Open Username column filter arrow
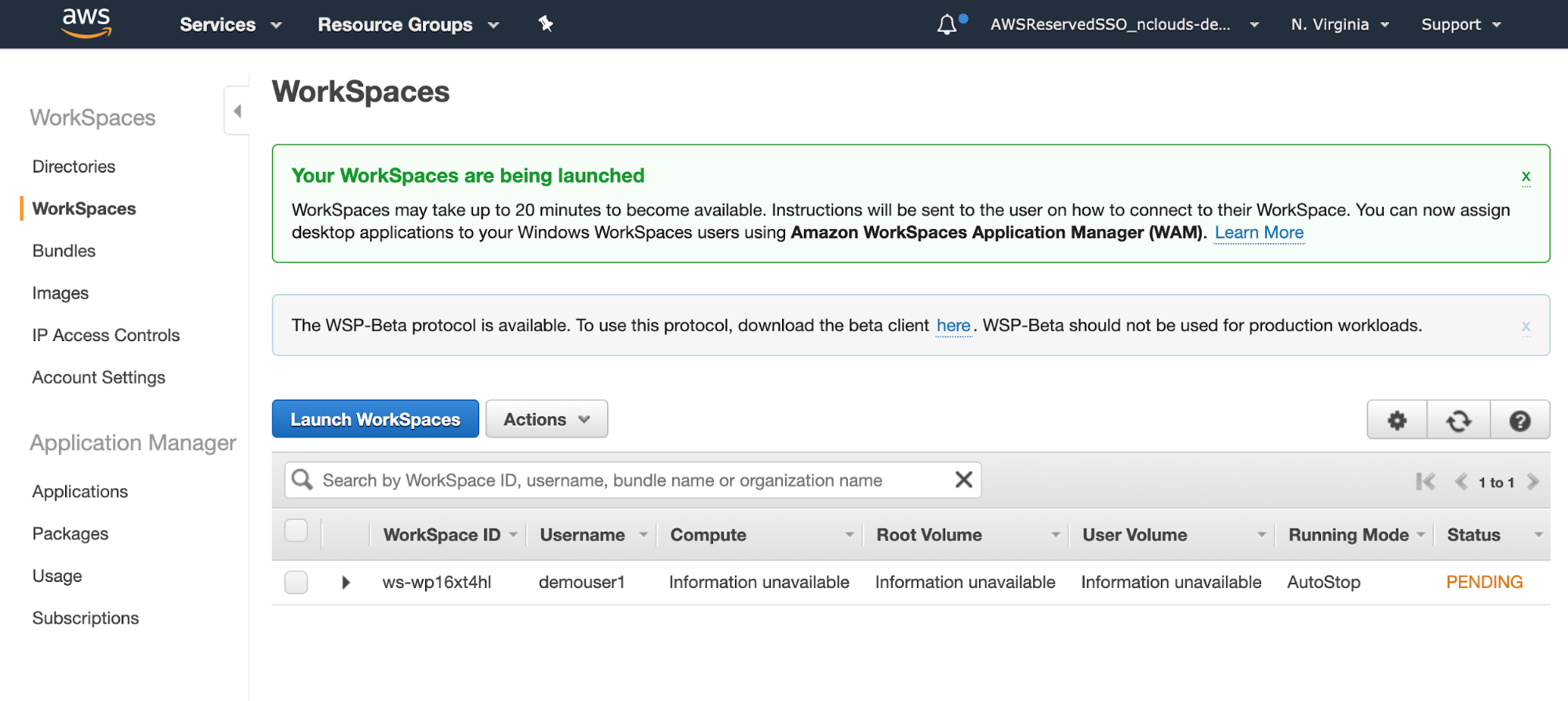1568x701 pixels. [644, 535]
